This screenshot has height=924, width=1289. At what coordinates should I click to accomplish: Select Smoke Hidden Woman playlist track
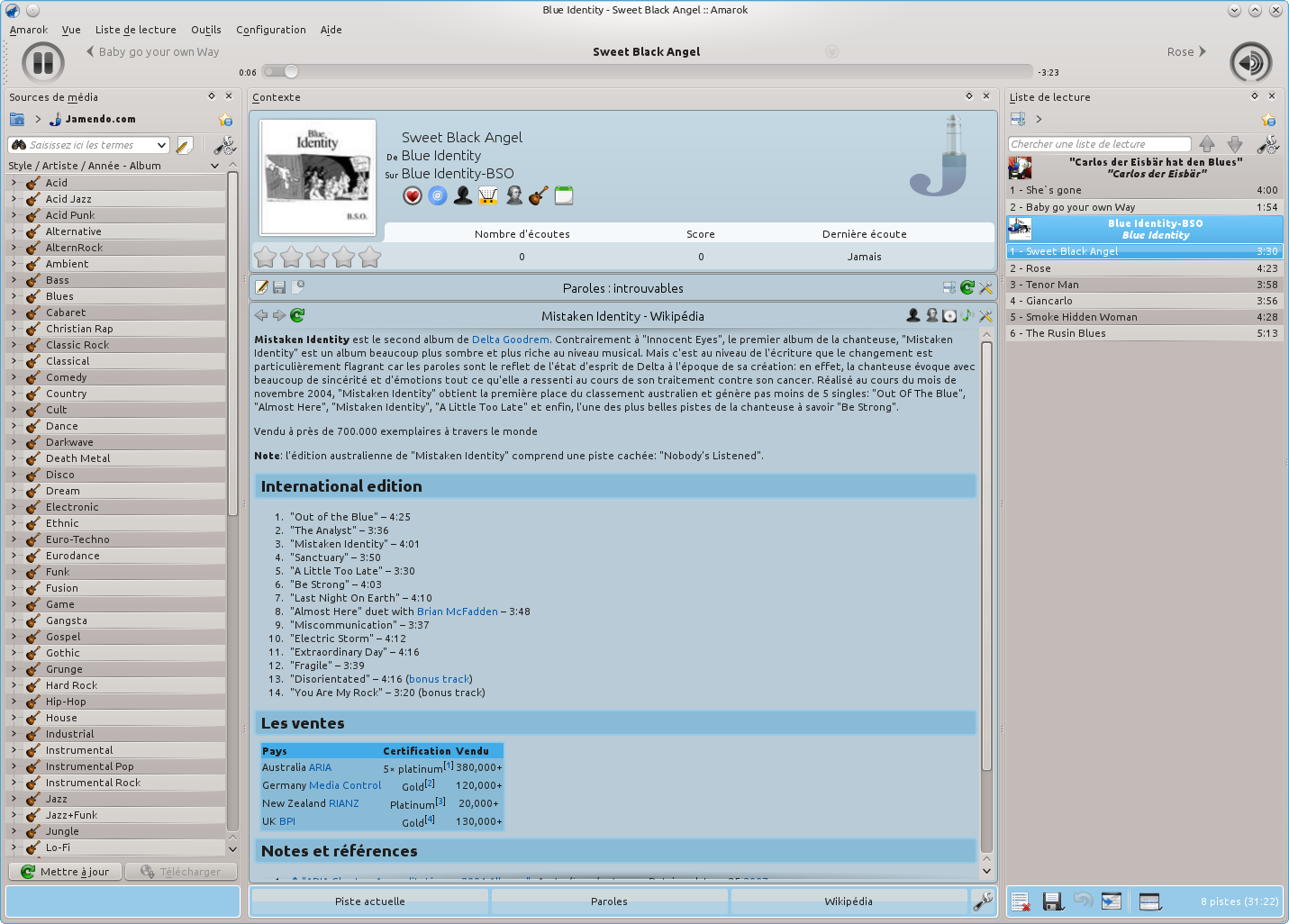point(1144,317)
